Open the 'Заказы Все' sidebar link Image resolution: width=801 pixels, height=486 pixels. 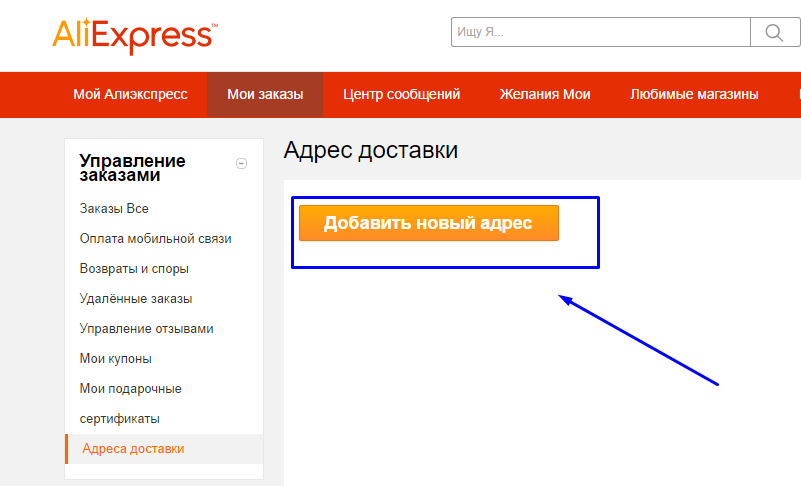pos(114,209)
